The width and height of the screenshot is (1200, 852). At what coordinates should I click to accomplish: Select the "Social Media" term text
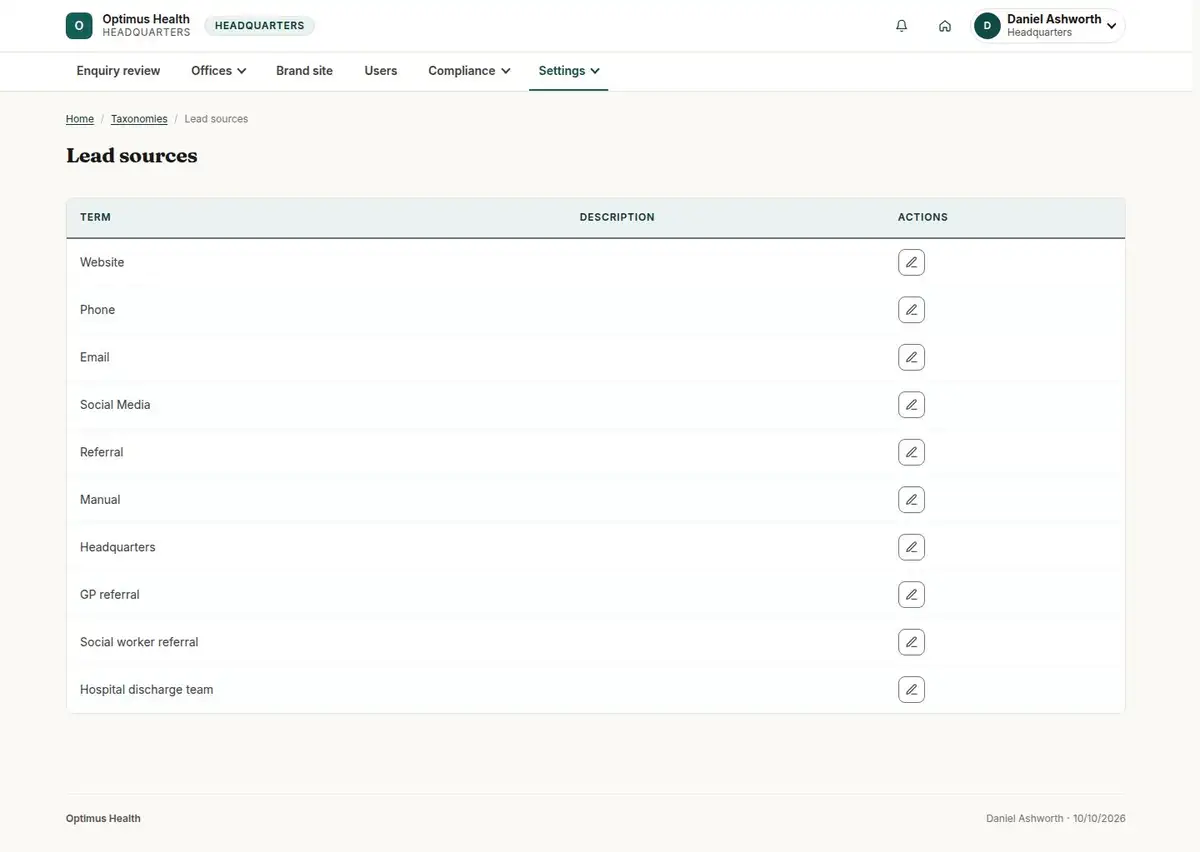(x=115, y=405)
